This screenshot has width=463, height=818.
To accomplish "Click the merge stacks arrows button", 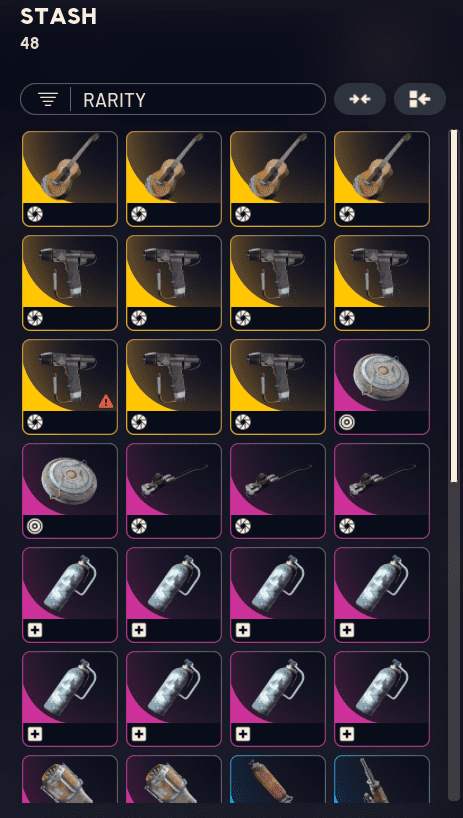I will [360, 99].
